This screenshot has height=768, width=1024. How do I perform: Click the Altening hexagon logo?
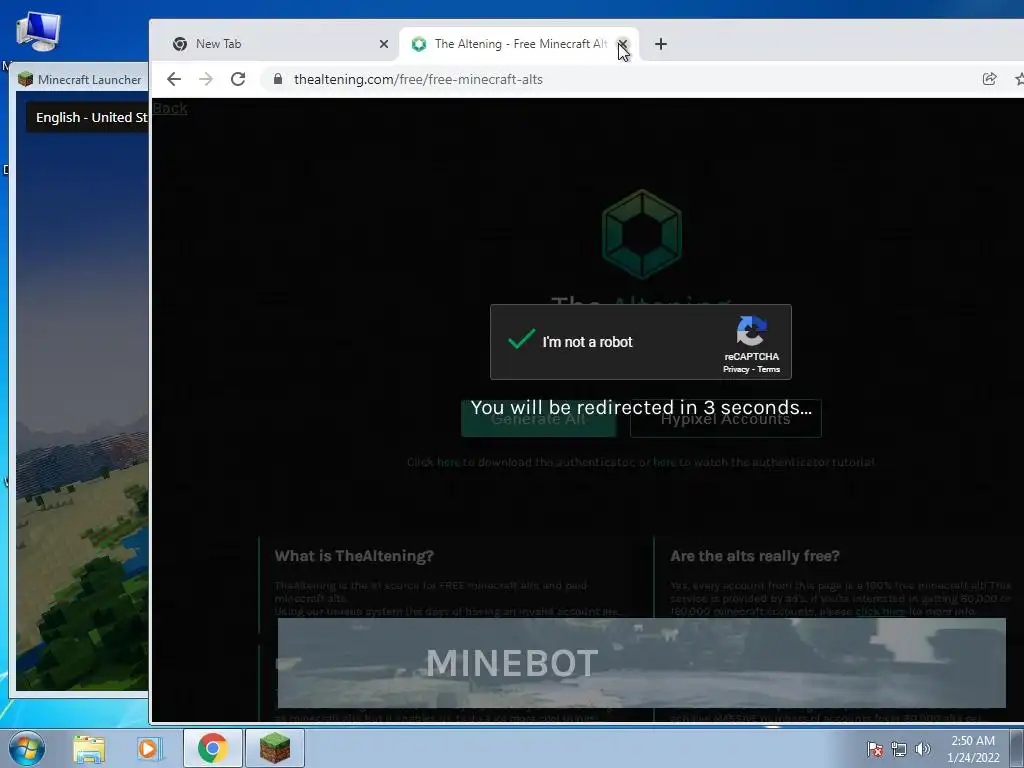[641, 234]
